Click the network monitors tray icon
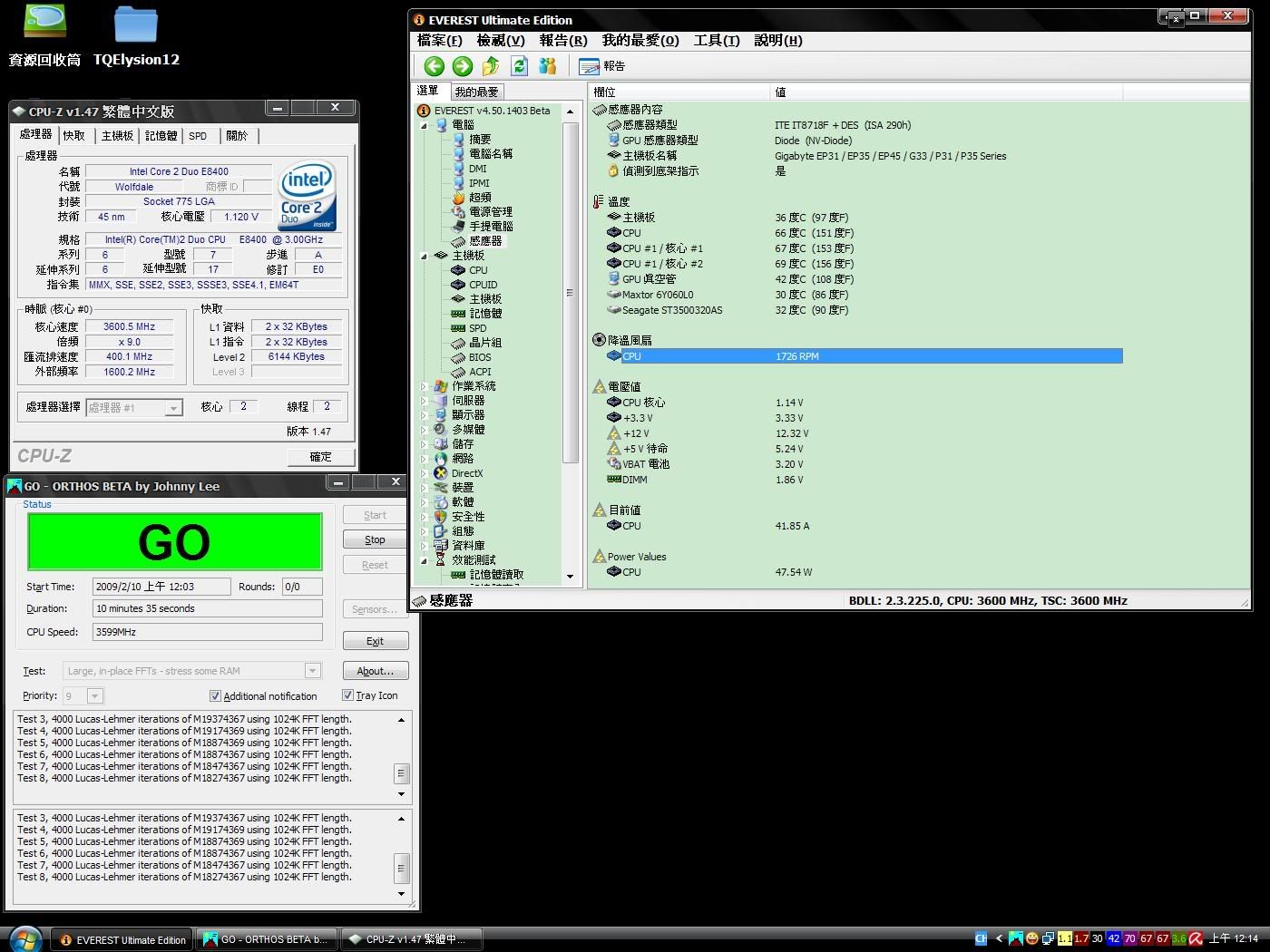Screen dimensions: 1270x952 (x=1048, y=939)
